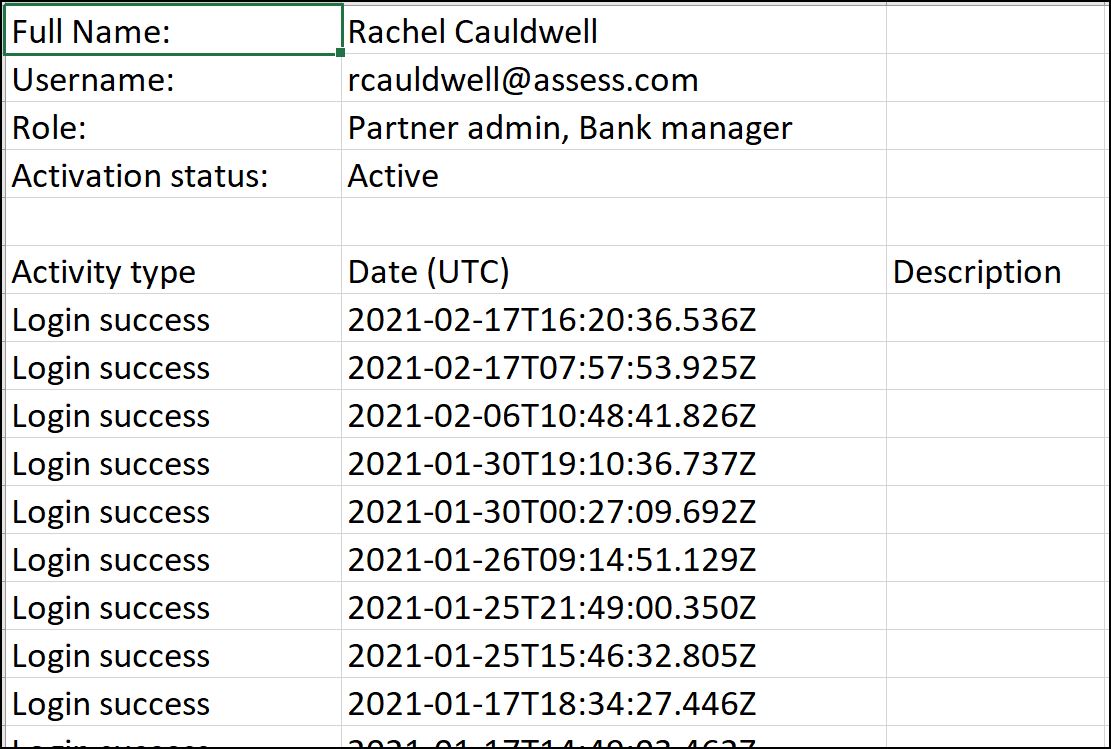Image resolution: width=1111 pixels, height=749 pixels.
Task: Click 'Login success' beside 2021-01-17T18:34:27.446Z
Action: pos(111,704)
